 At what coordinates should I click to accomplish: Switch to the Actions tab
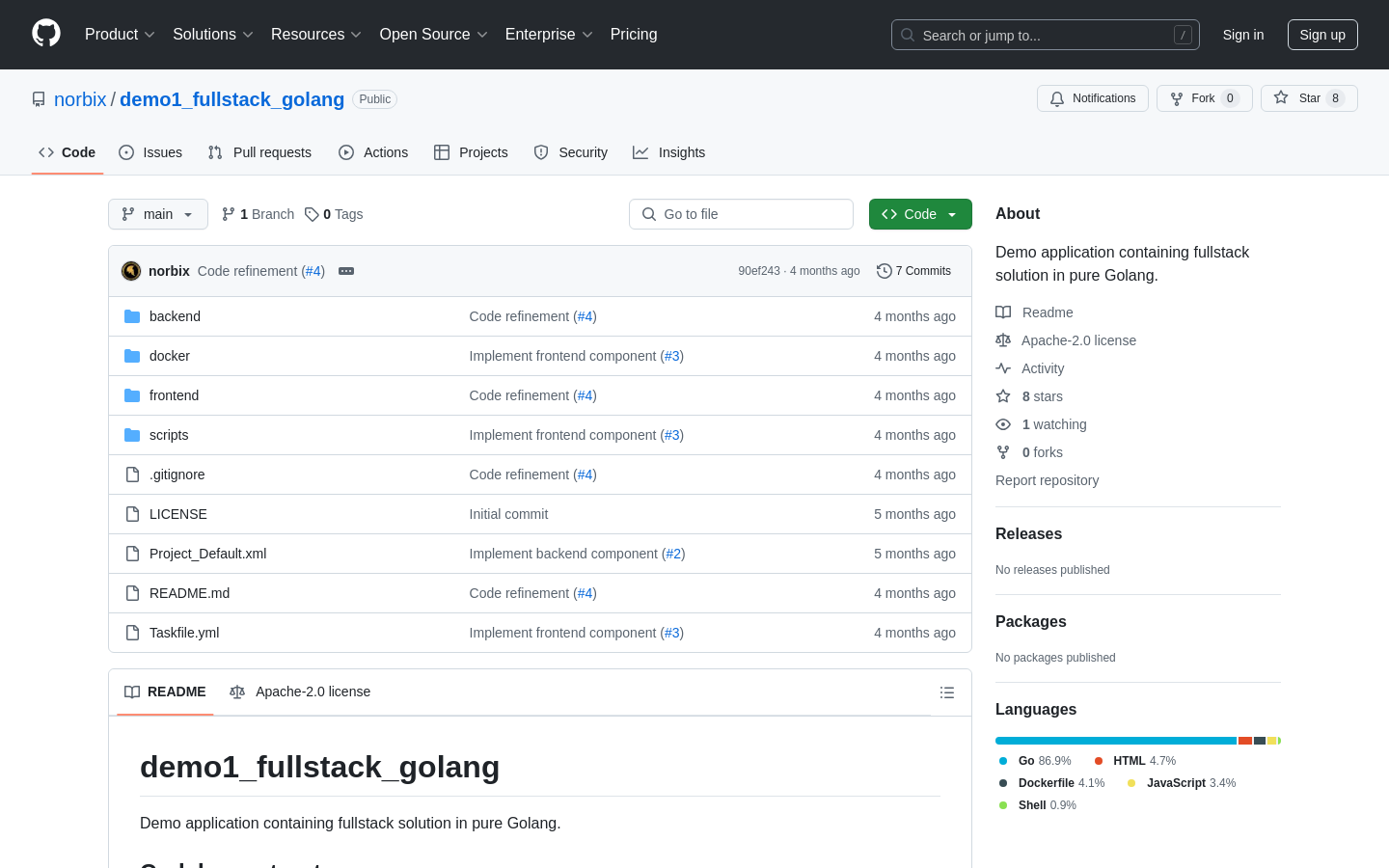(x=373, y=152)
